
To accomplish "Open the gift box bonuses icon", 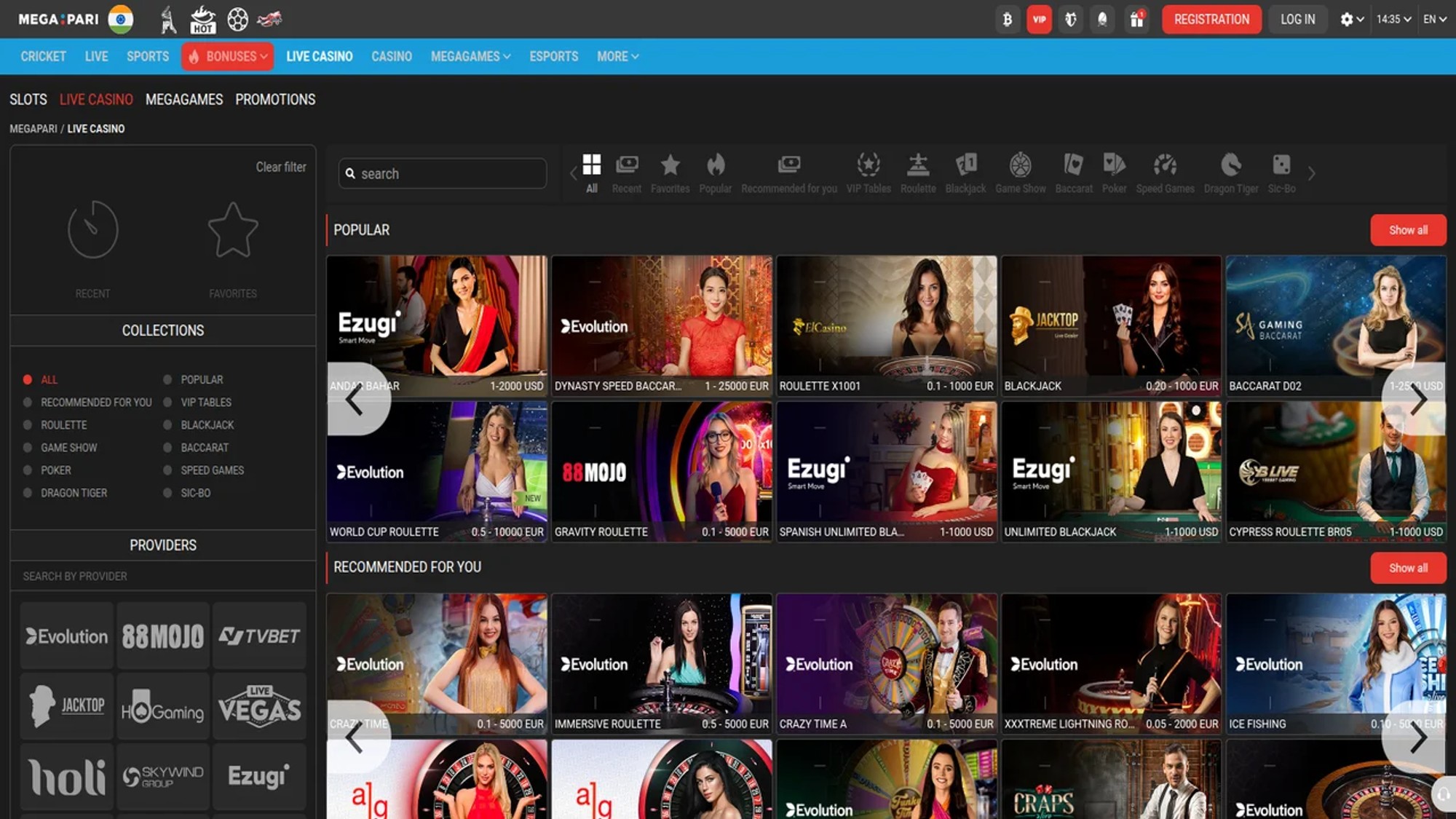I will [1136, 20].
